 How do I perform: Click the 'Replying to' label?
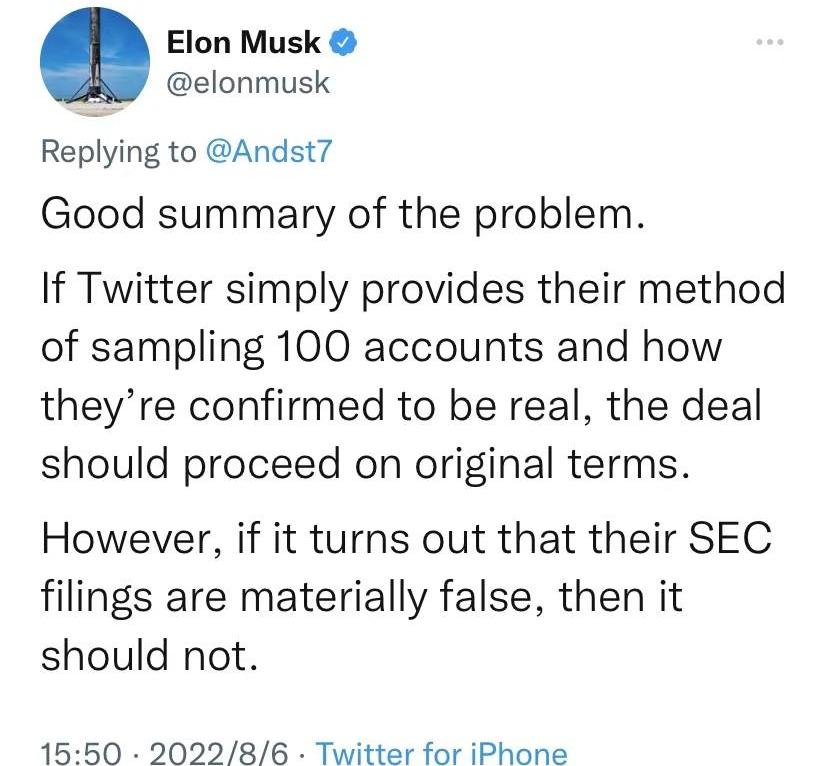[x=119, y=152]
